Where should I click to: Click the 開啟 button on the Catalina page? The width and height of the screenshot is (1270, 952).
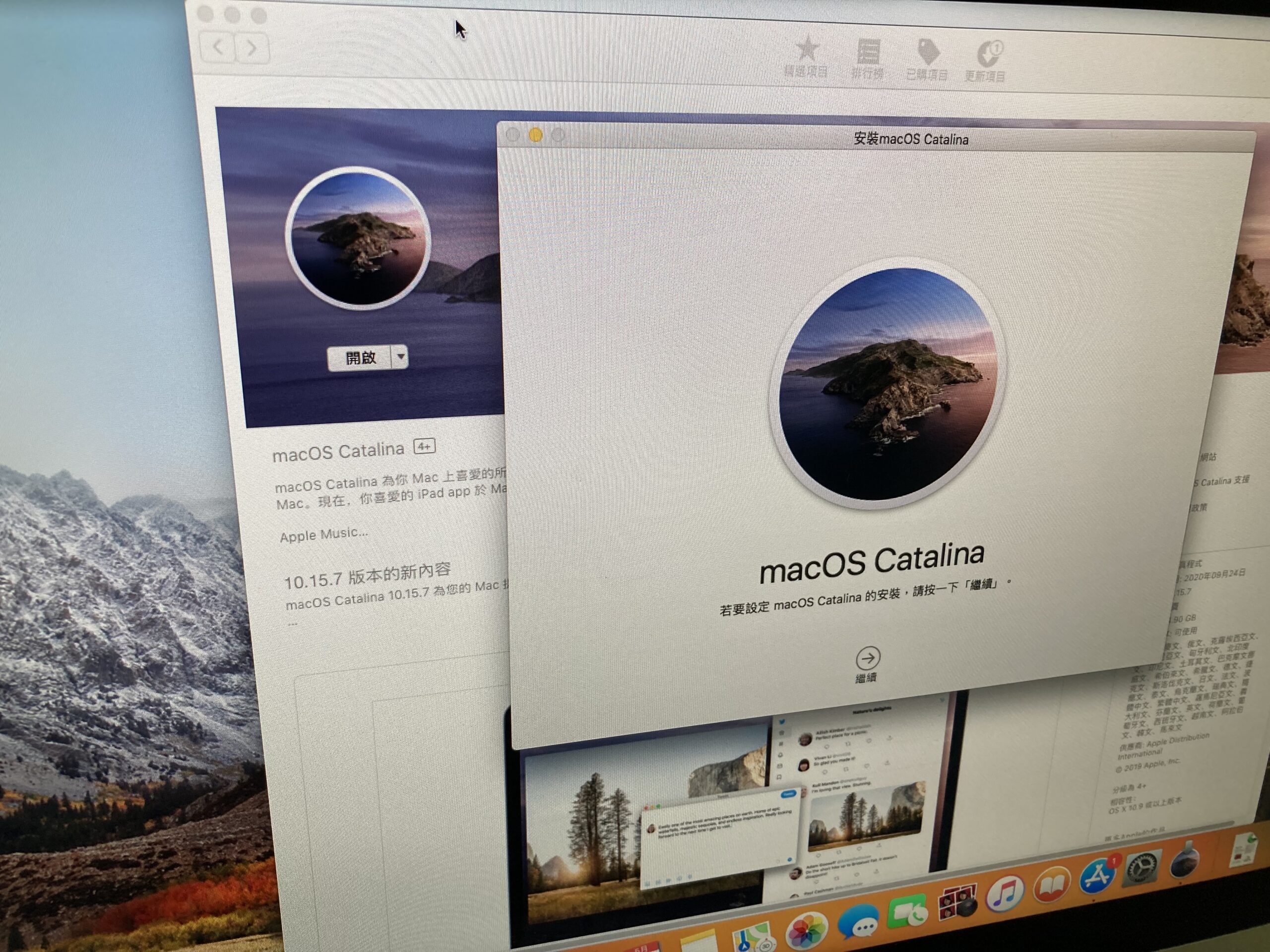click(360, 358)
